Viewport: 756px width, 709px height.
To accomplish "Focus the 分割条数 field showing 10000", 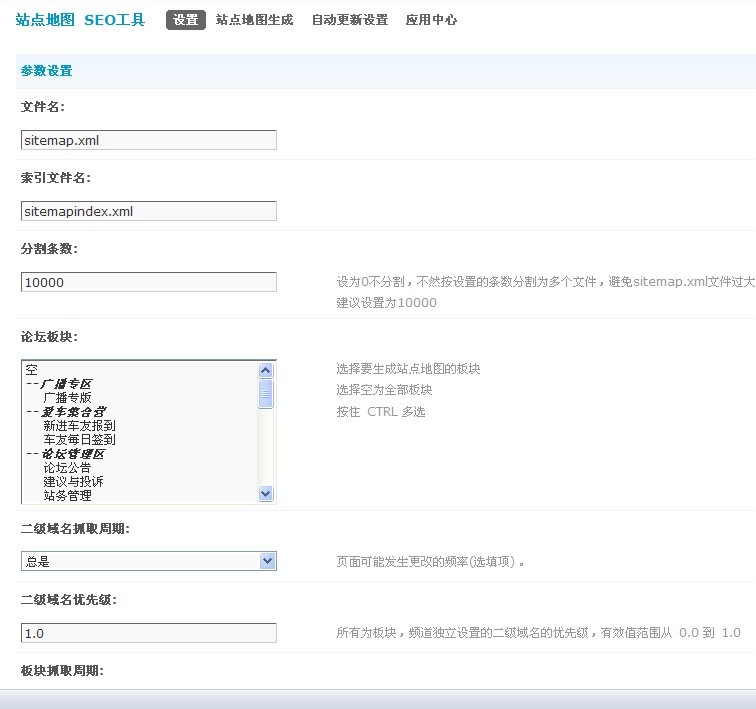I will pos(148,283).
